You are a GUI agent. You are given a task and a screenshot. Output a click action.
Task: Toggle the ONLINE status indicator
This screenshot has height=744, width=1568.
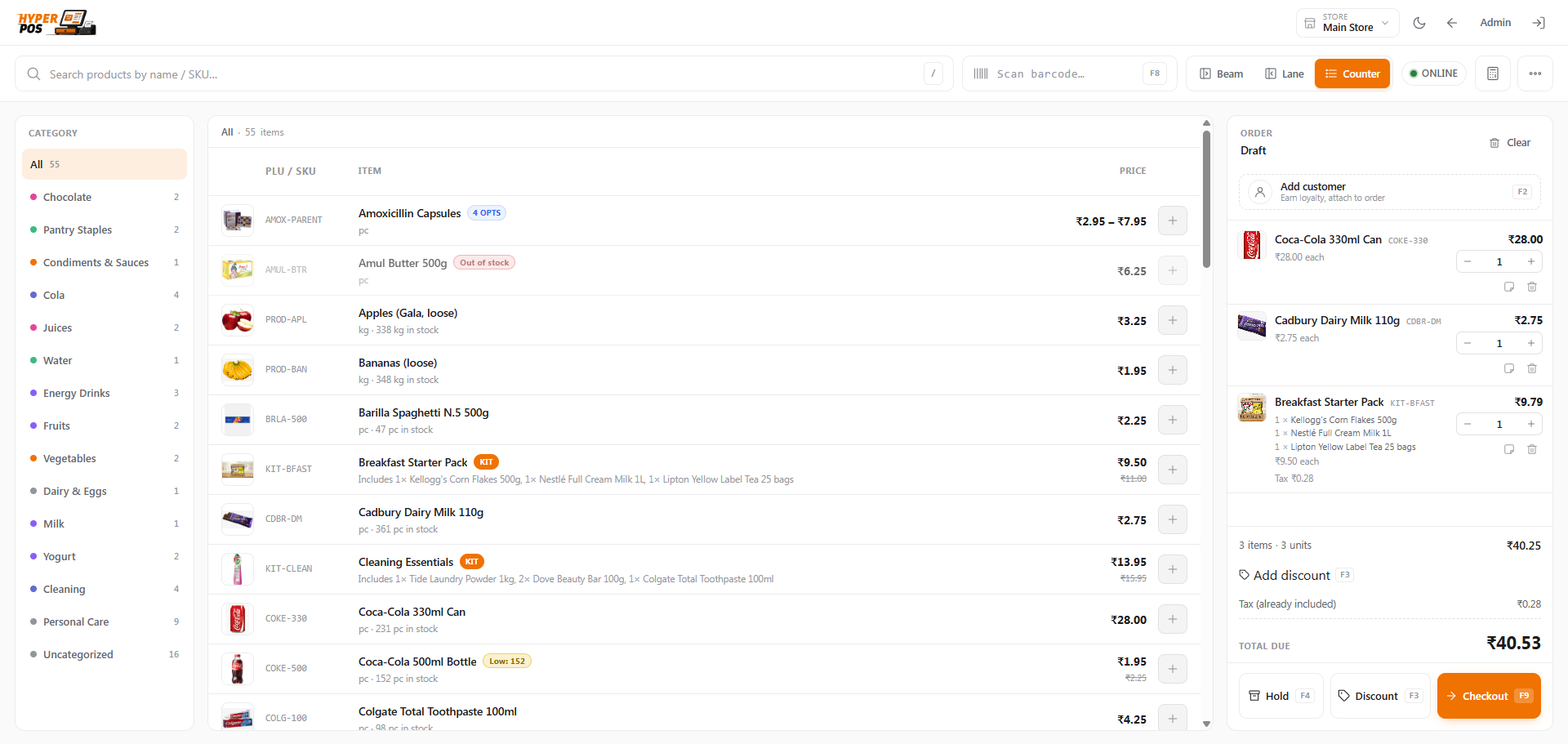click(1434, 74)
